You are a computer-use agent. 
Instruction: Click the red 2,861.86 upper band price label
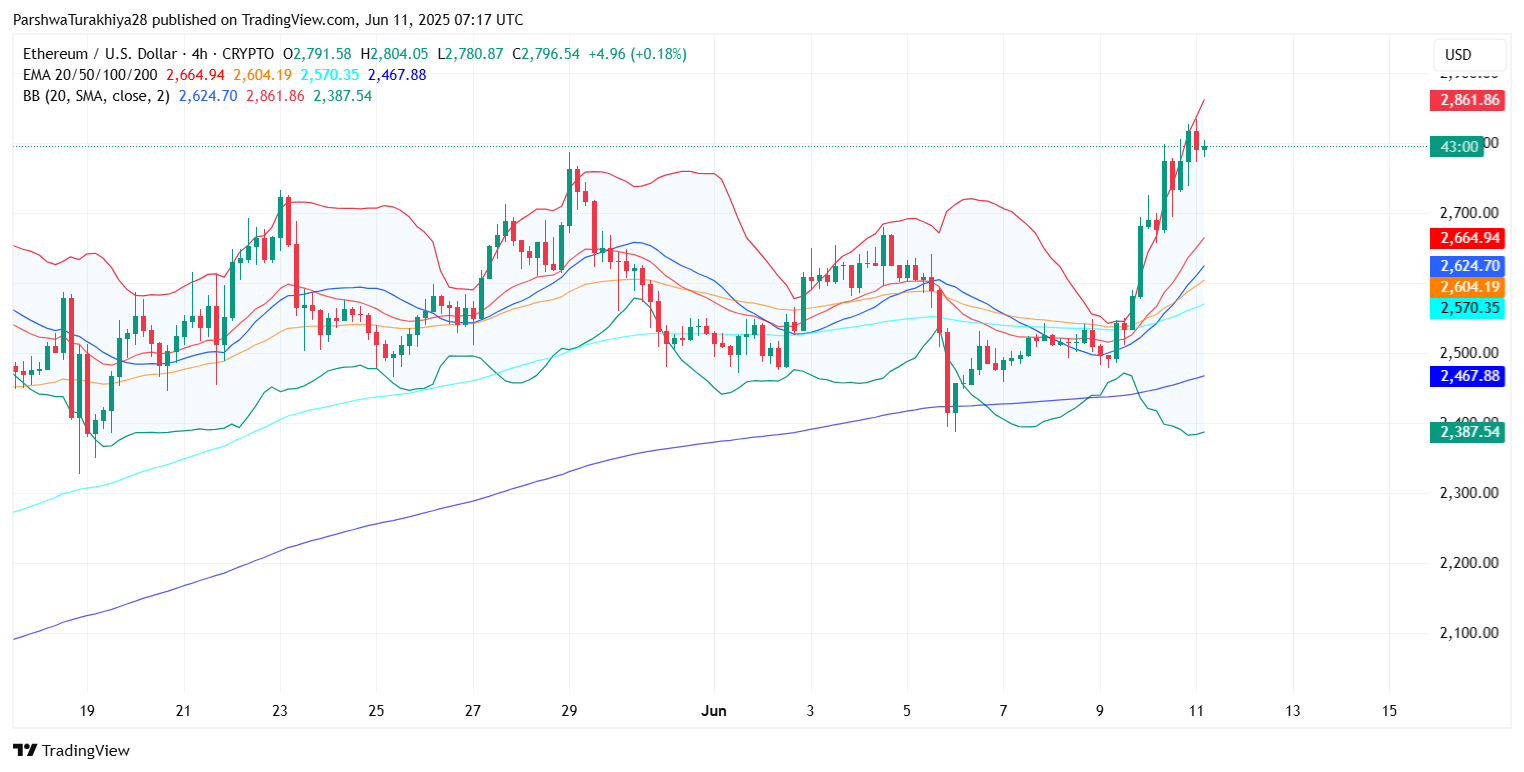tap(1467, 100)
